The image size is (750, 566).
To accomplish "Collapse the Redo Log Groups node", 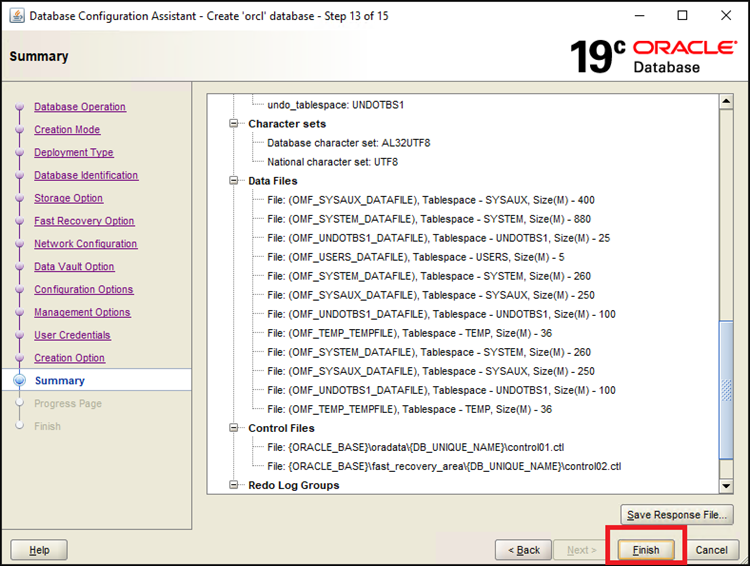I will [233, 485].
